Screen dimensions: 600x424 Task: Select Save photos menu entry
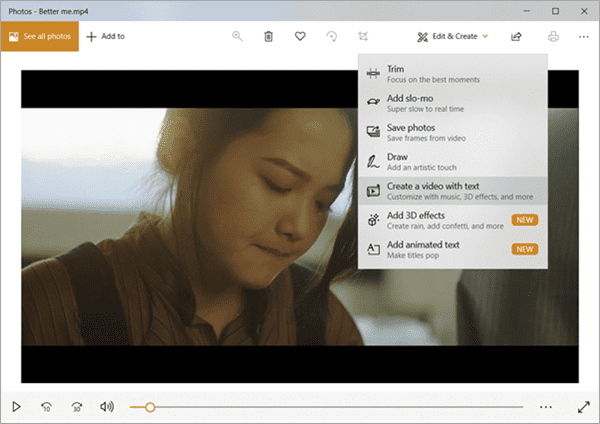453,132
